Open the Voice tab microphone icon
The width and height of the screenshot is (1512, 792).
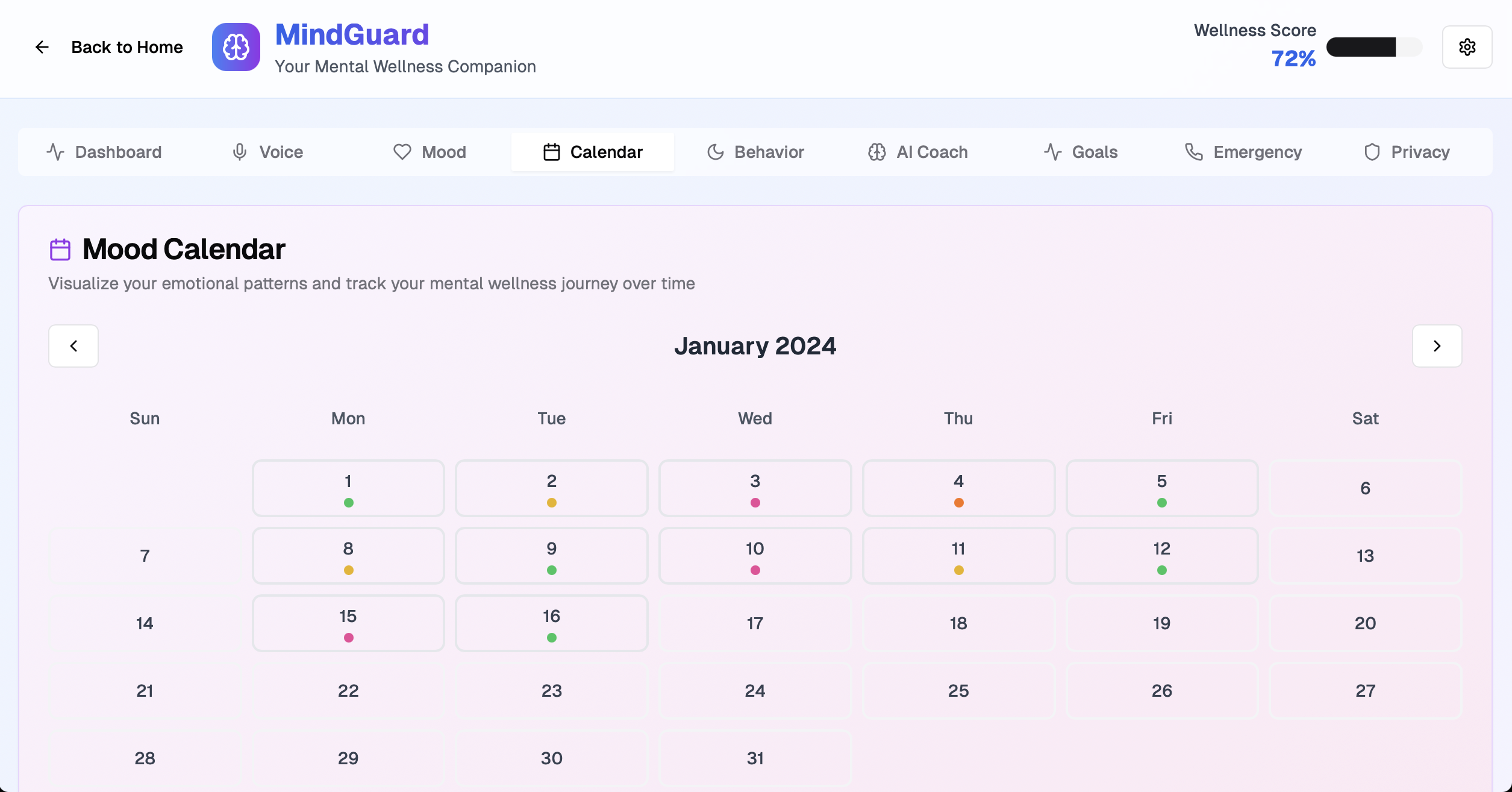click(240, 152)
